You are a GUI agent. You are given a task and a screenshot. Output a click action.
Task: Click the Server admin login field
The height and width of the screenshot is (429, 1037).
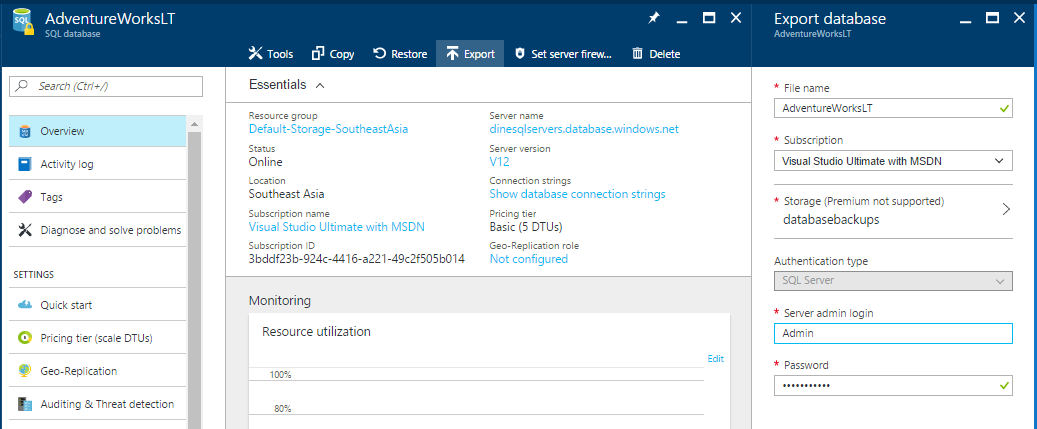[x=893, y=333]
